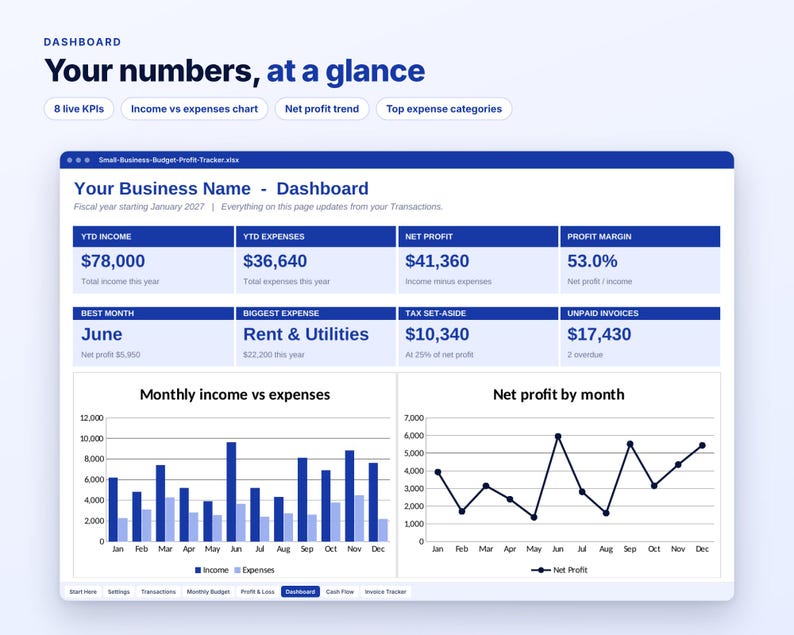Screen dimensions: 794x635
Task: Click the active Dashboard sheet tab
Action: 300,591
